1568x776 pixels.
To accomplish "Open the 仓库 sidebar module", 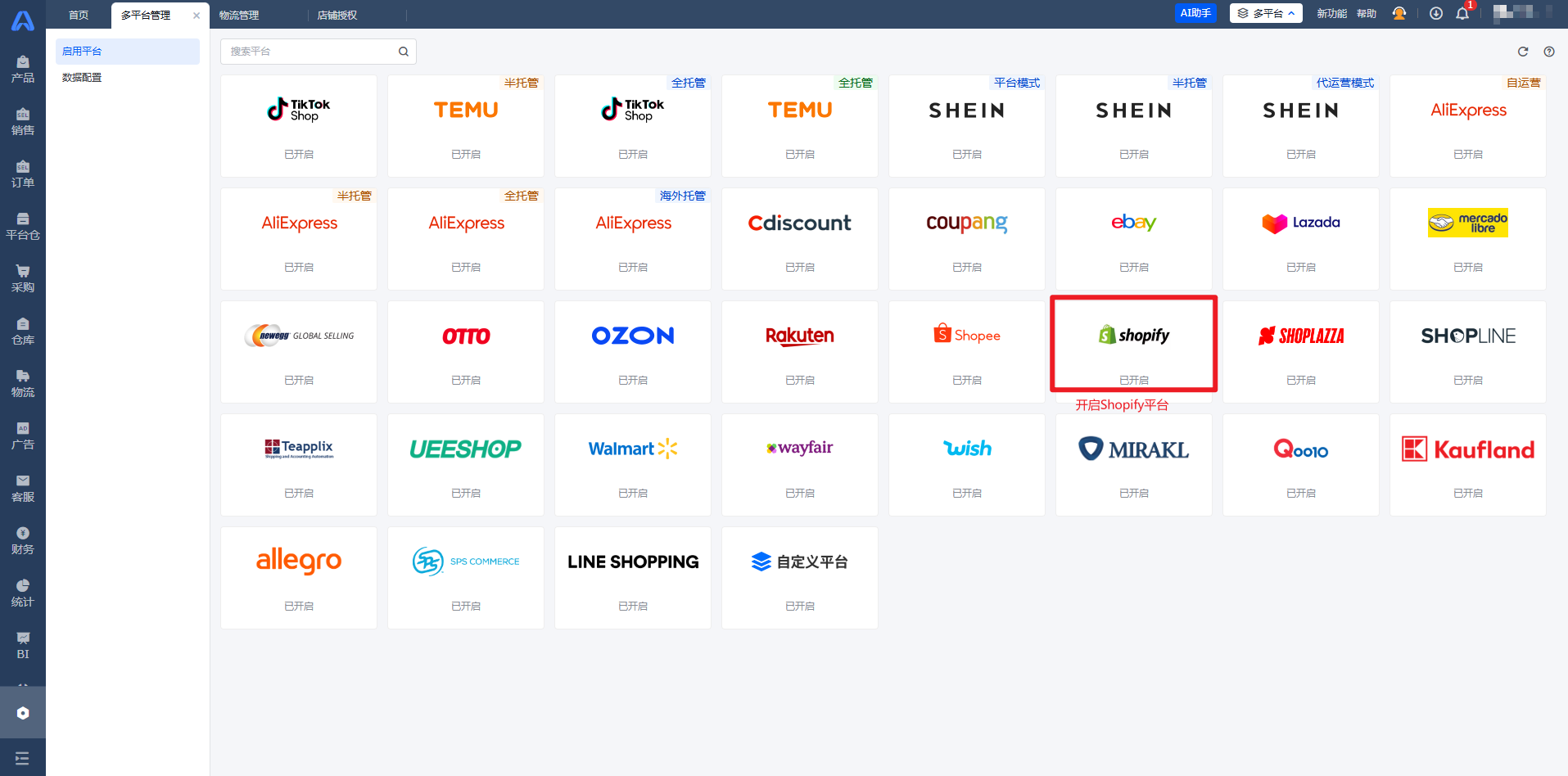I will (23, 332).
